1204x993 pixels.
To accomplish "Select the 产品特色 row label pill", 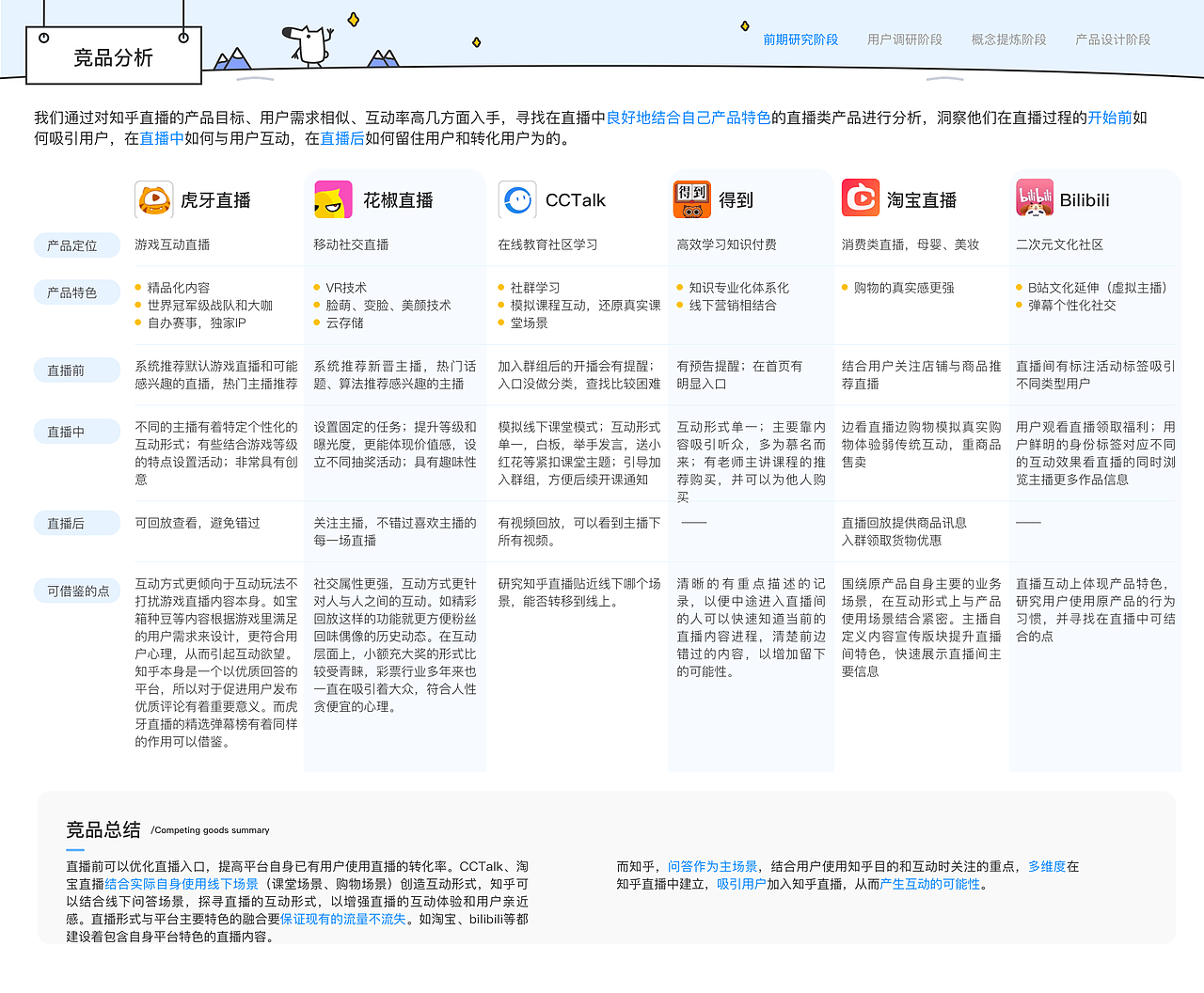I will pos(77,292).
